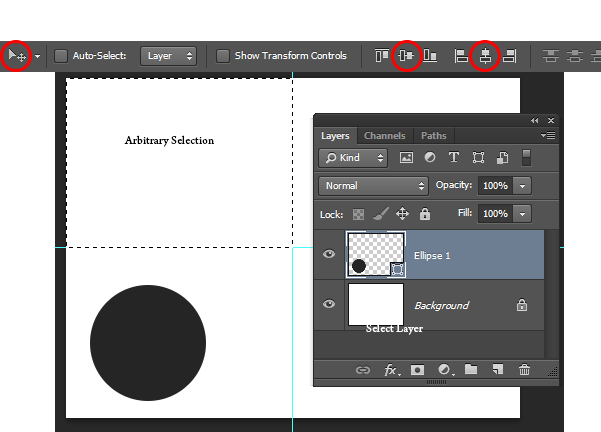This screenshot has height=432, width=601.
Task: Switch to the Layers tab
Action: click(x=335, y=136)
